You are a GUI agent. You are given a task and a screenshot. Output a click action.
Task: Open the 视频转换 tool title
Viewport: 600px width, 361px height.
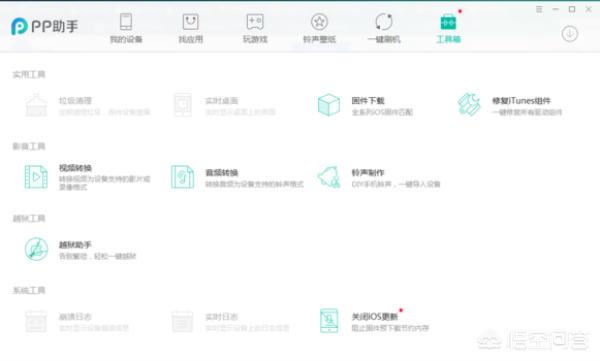pyautogui.click(x=75, y=168)
